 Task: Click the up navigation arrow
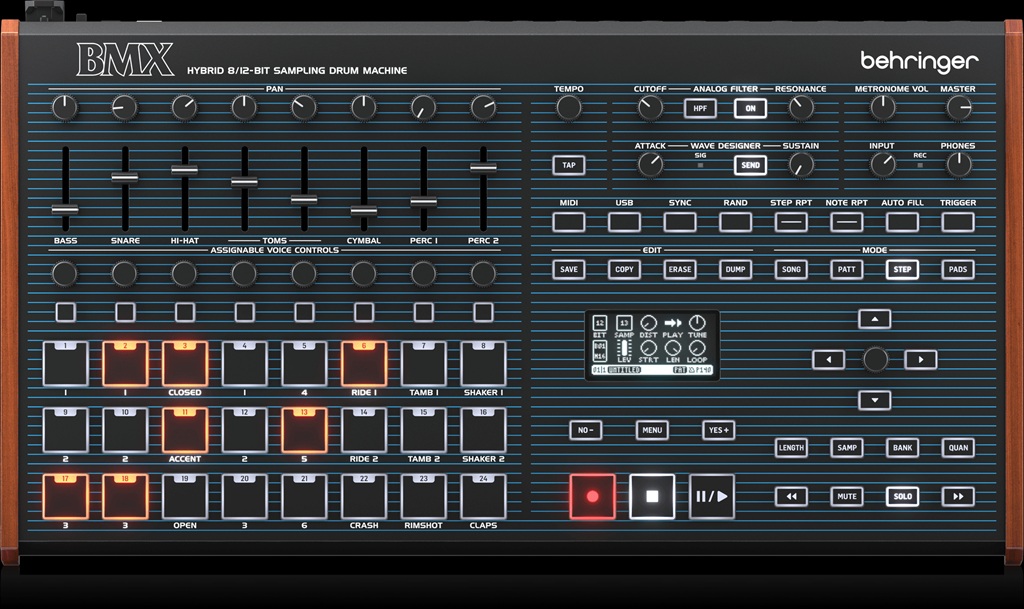pyautogui.click(x=874, y=318)
